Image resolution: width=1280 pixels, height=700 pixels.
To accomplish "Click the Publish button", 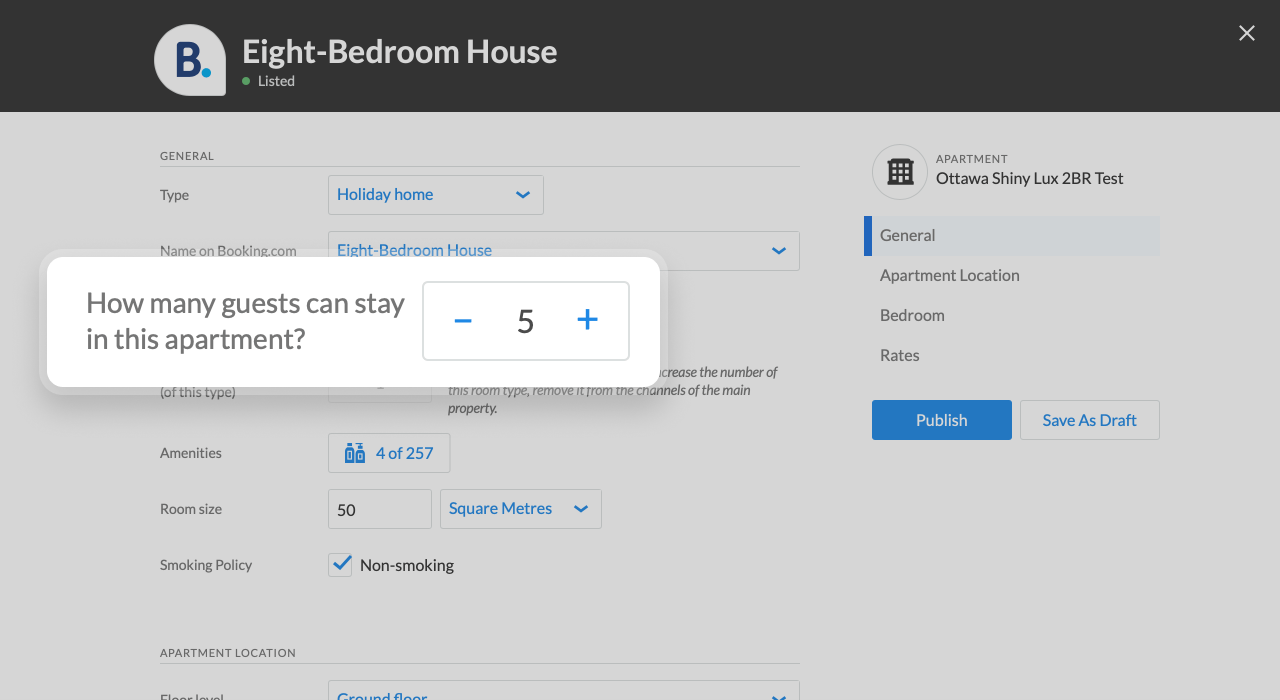I will click(x=941, y=420).
